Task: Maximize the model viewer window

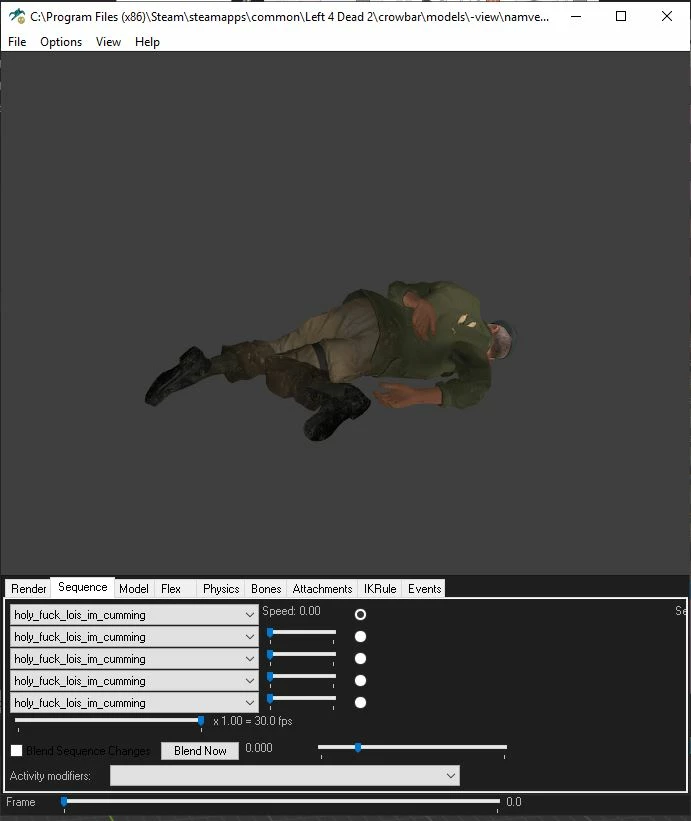Action: click(621, 16)
